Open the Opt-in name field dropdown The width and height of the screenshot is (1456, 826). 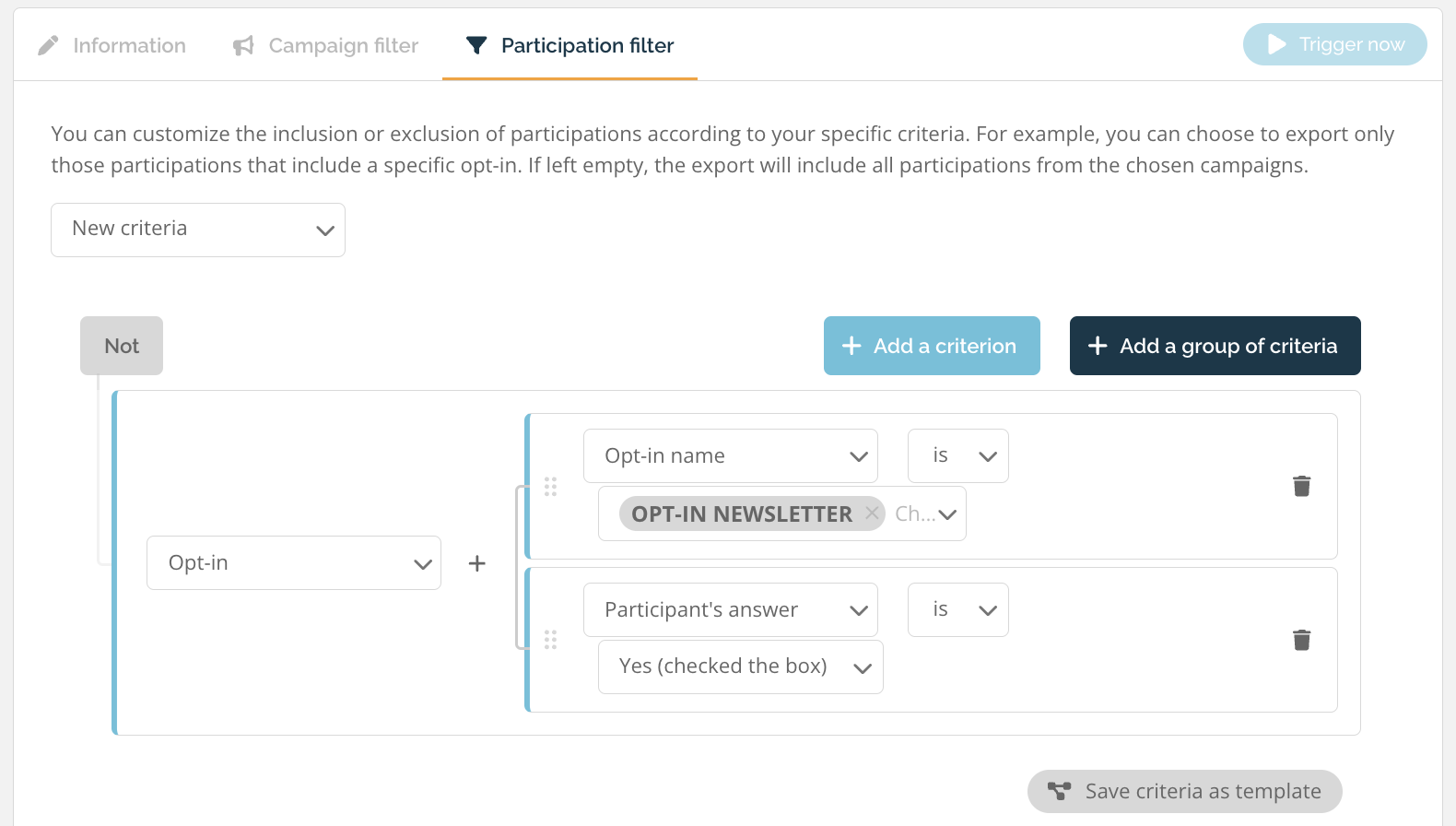(731, 456)
